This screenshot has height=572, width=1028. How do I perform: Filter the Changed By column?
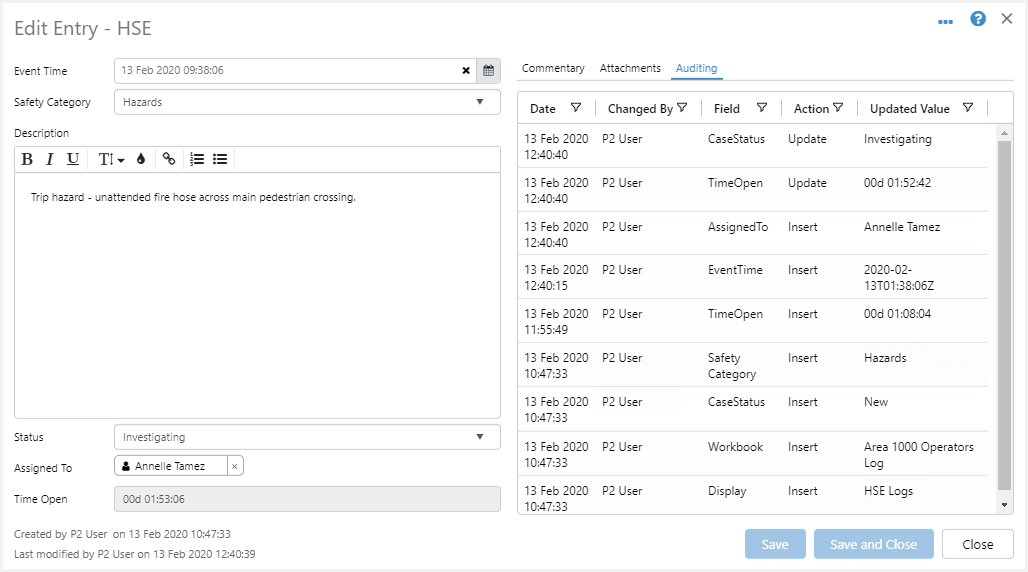[682, 108]
